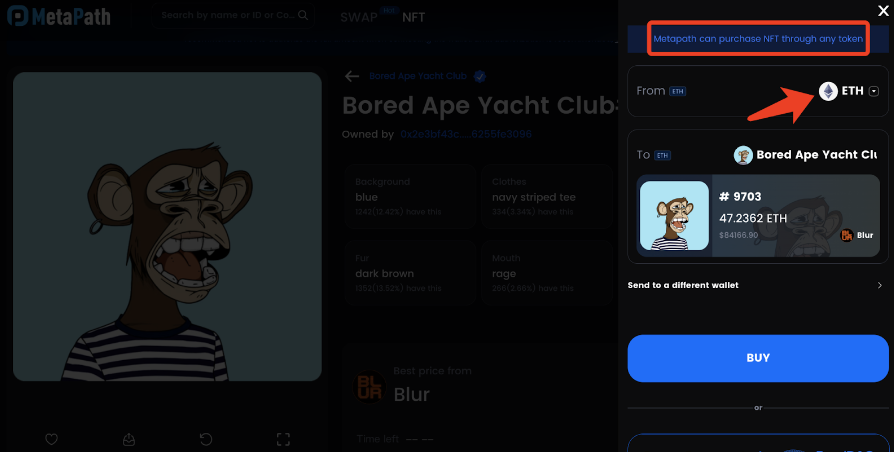Switch to the SWAP tab

point(358,17)
